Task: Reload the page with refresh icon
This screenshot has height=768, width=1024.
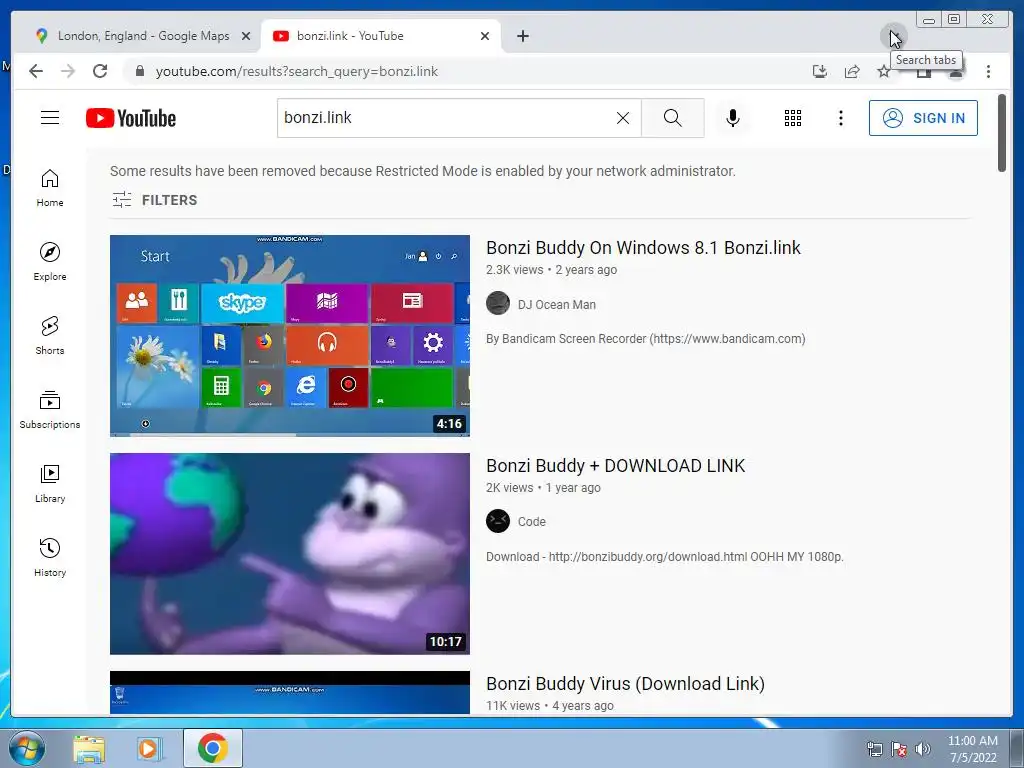Action: [100, 71]
